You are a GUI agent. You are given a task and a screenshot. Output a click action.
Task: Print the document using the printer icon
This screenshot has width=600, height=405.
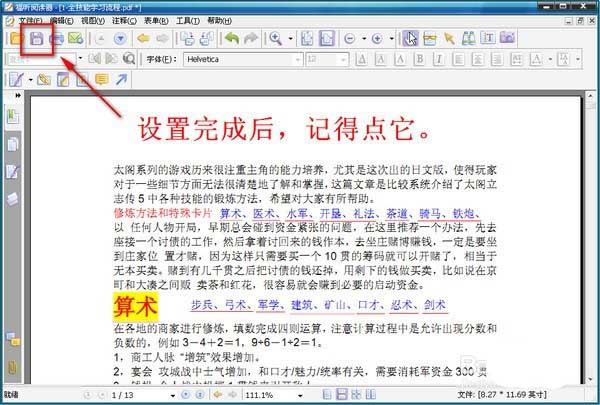57,39
